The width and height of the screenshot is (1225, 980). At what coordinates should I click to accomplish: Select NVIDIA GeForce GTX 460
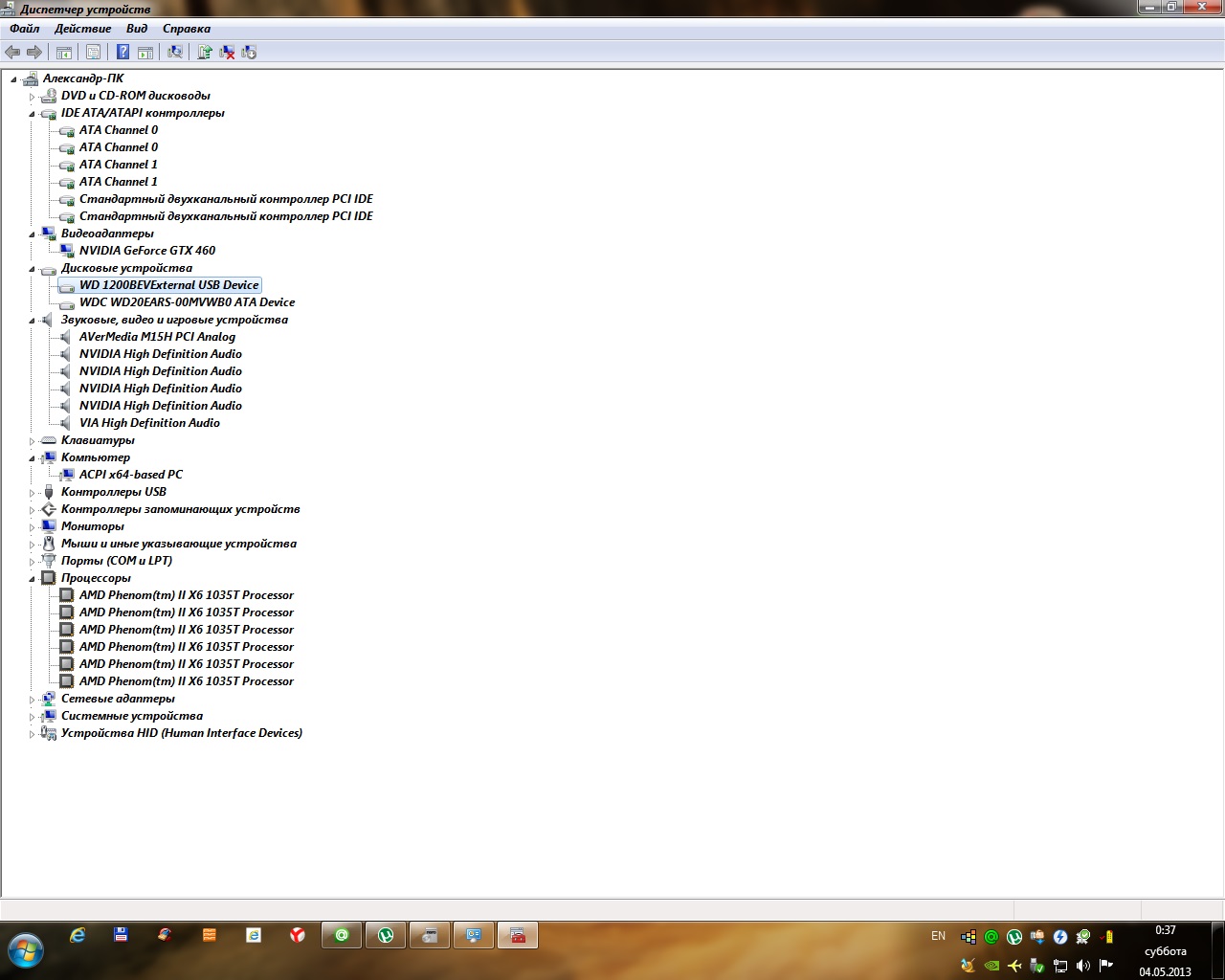point(147,251)
